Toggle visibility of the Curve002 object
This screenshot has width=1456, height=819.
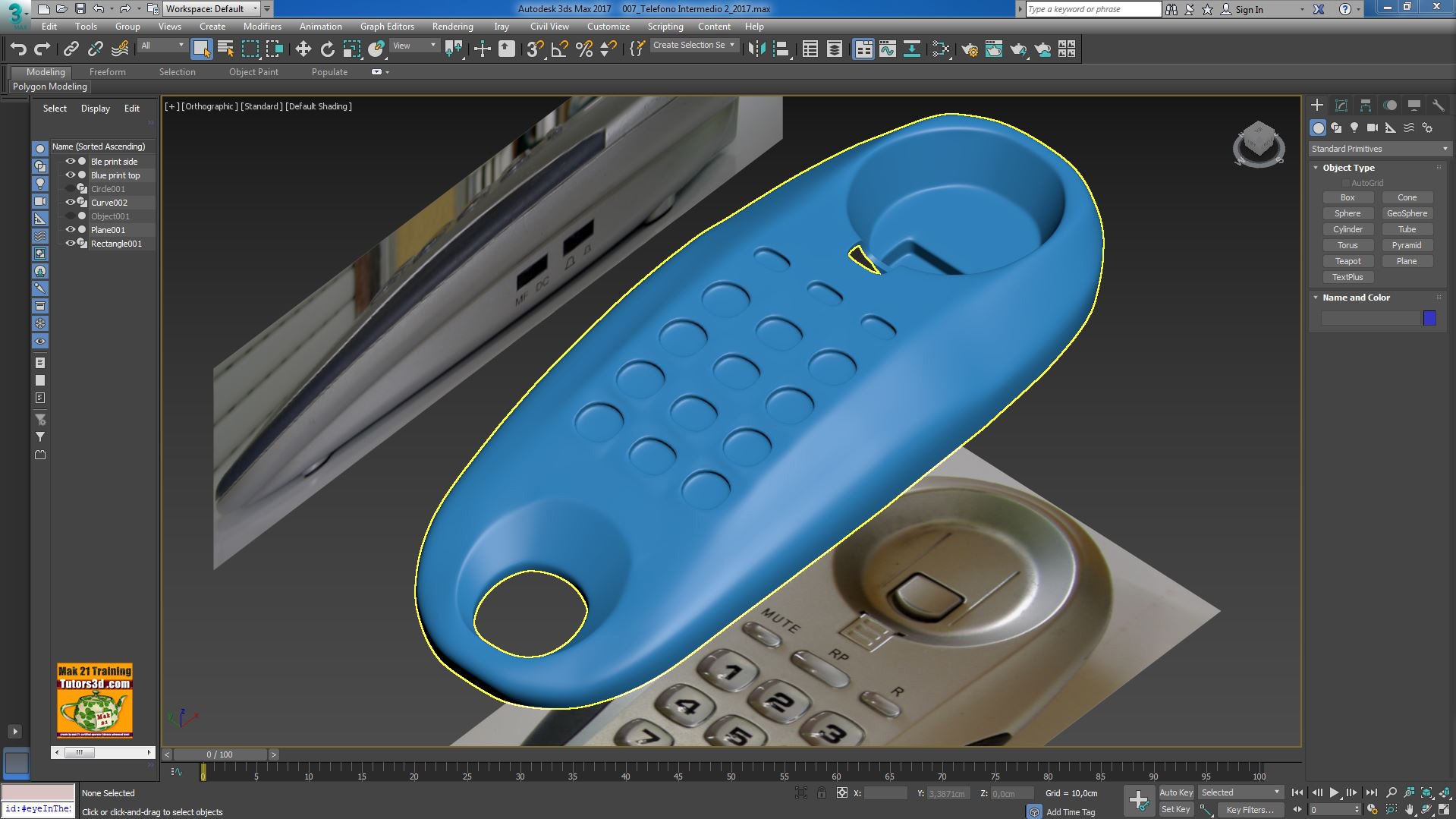point(69,203)
